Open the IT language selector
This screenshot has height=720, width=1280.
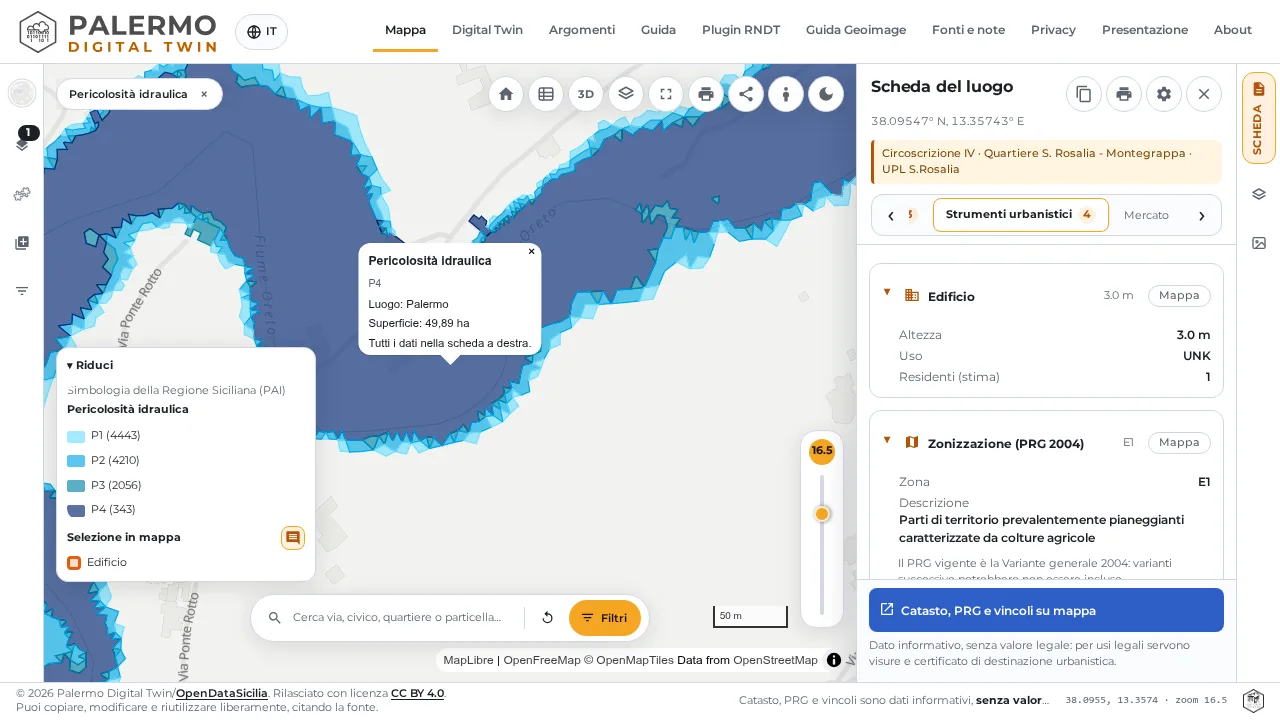261,32
